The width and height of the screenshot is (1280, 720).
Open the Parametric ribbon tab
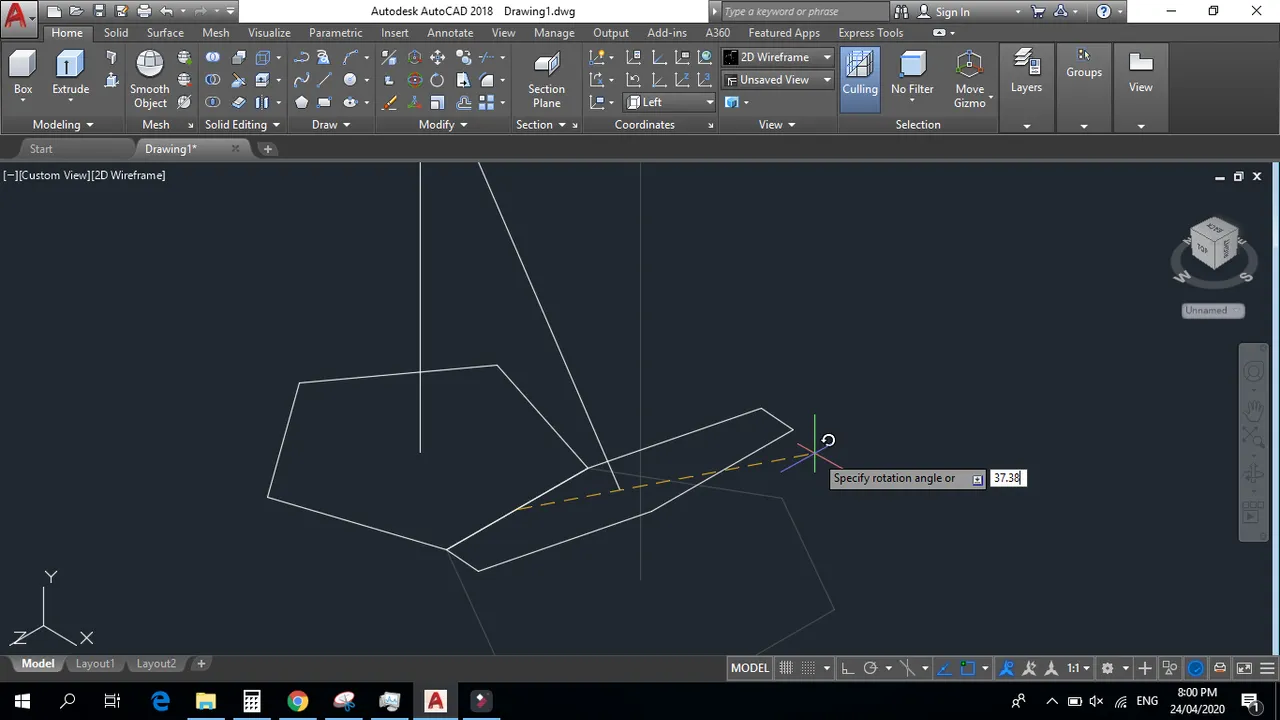click(335, 33)
